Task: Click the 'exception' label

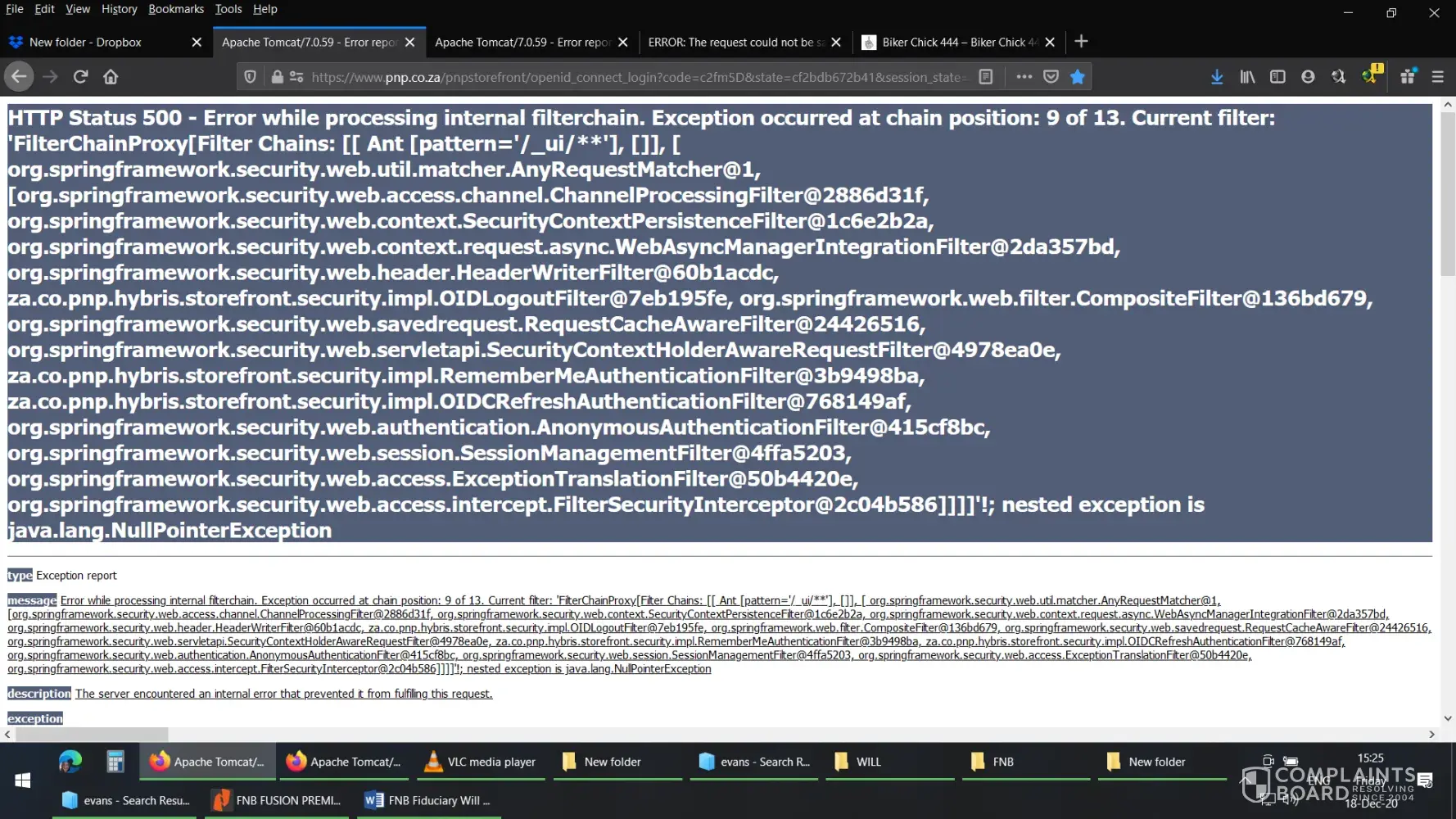Action: click(x=35, y=718)
